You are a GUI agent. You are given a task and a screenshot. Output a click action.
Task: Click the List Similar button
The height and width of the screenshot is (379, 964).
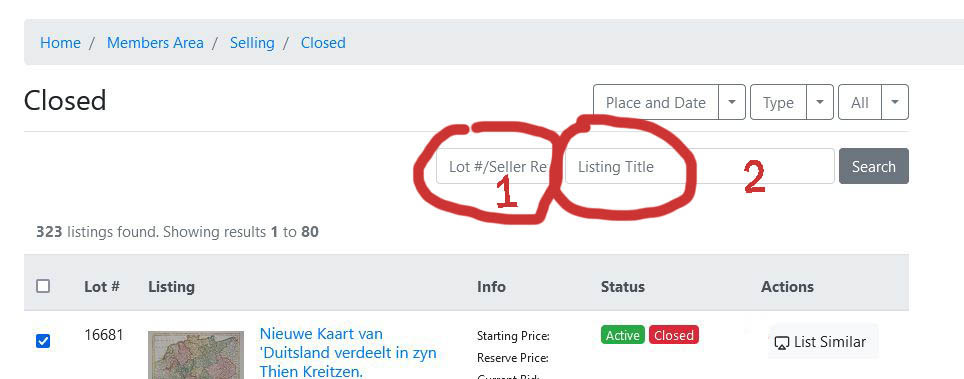point(823,341)
